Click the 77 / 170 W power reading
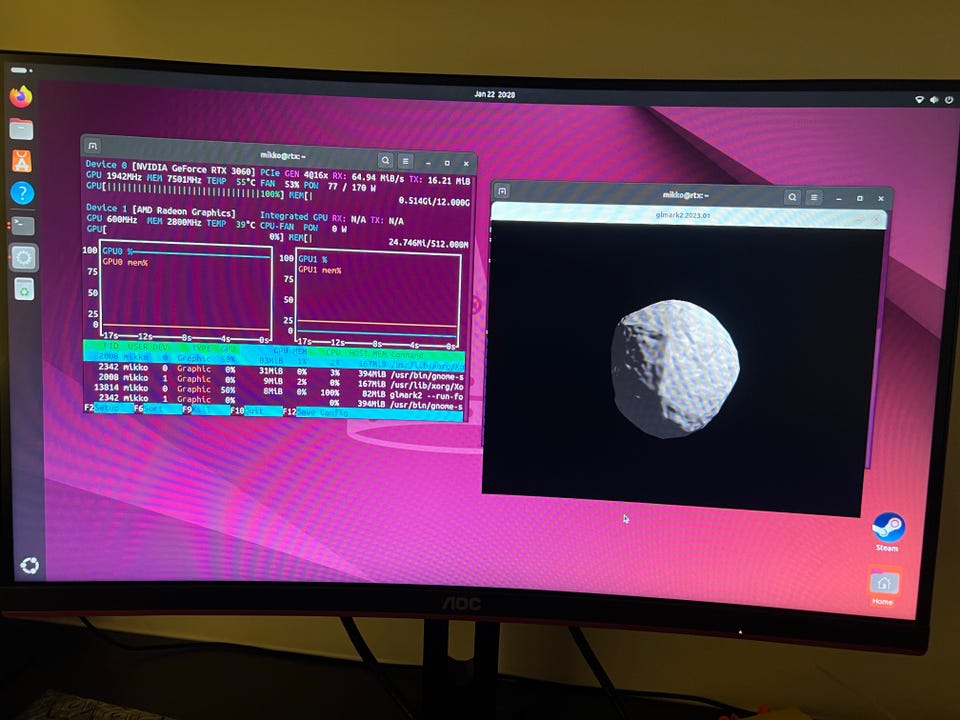Viewport: 960px width, 720px height. 351,186
